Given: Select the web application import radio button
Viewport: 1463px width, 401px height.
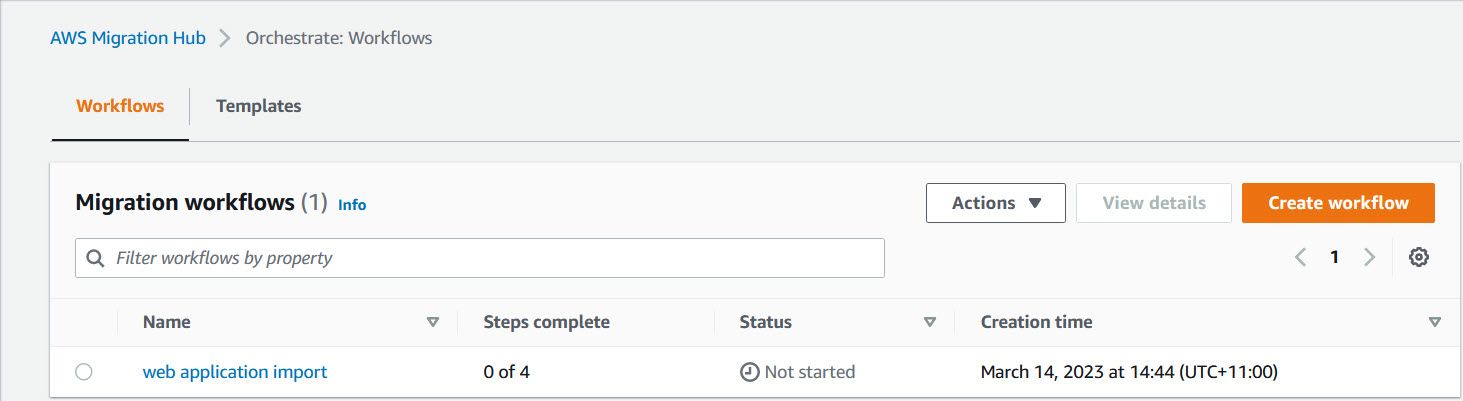Looking at the screenshot, I should point(84,372).
